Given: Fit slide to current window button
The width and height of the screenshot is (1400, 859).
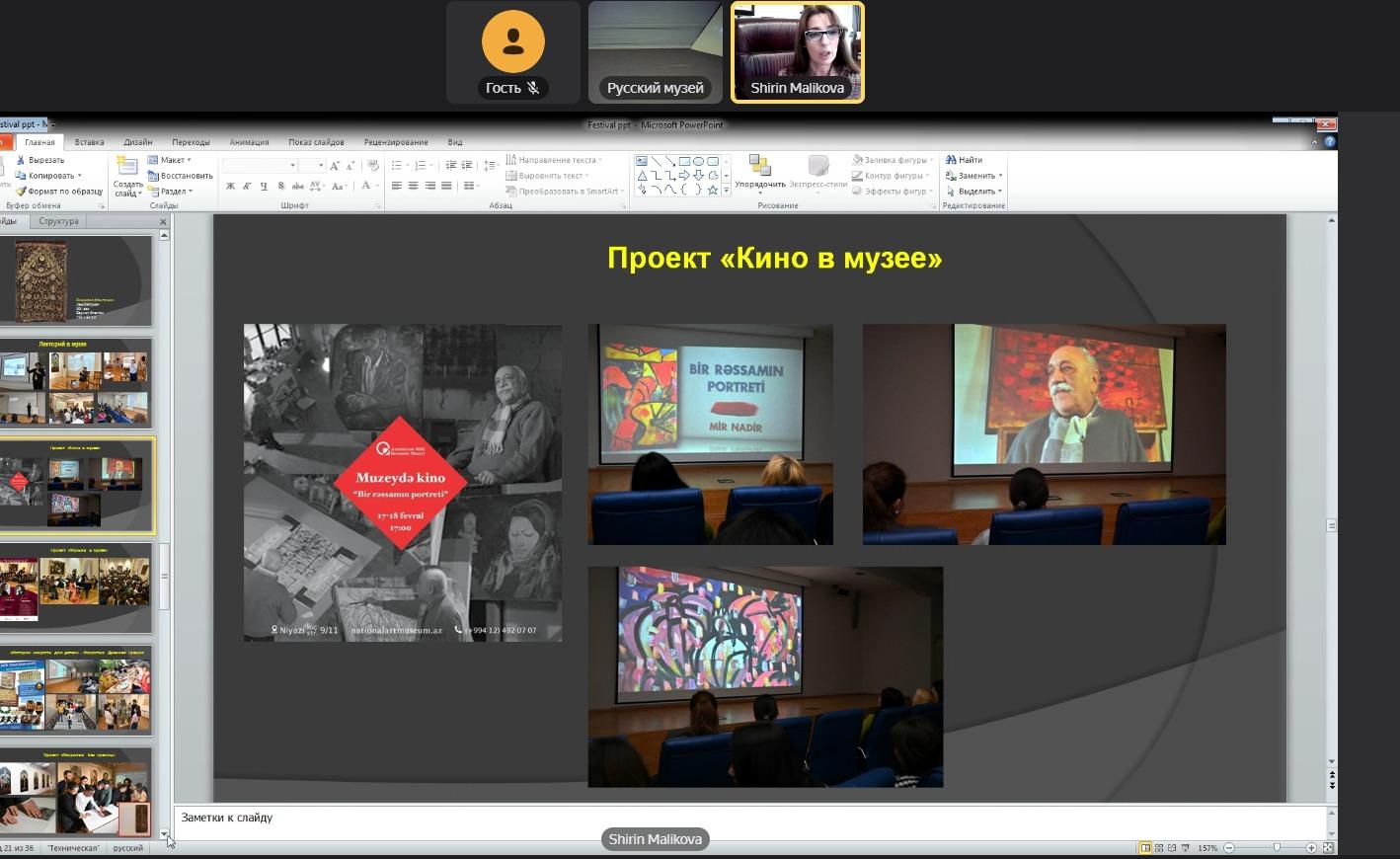Looking at the screenshot, I should tap(1328, 848).
